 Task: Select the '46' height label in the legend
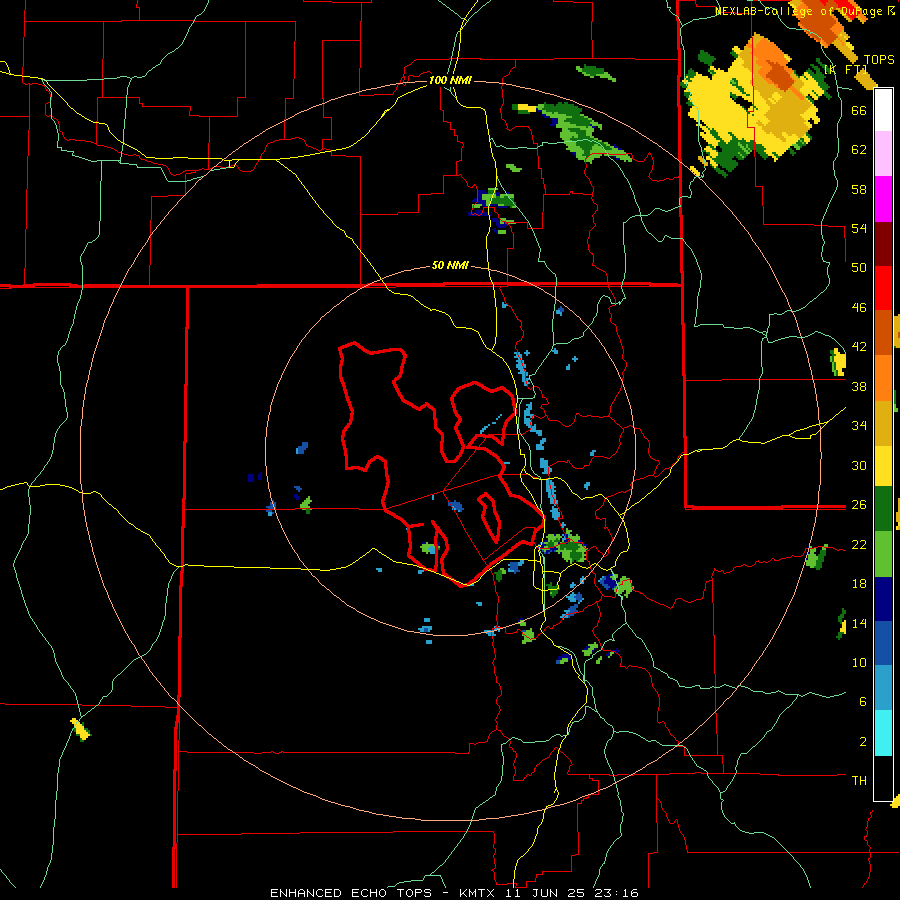click(x=859, y=308)
